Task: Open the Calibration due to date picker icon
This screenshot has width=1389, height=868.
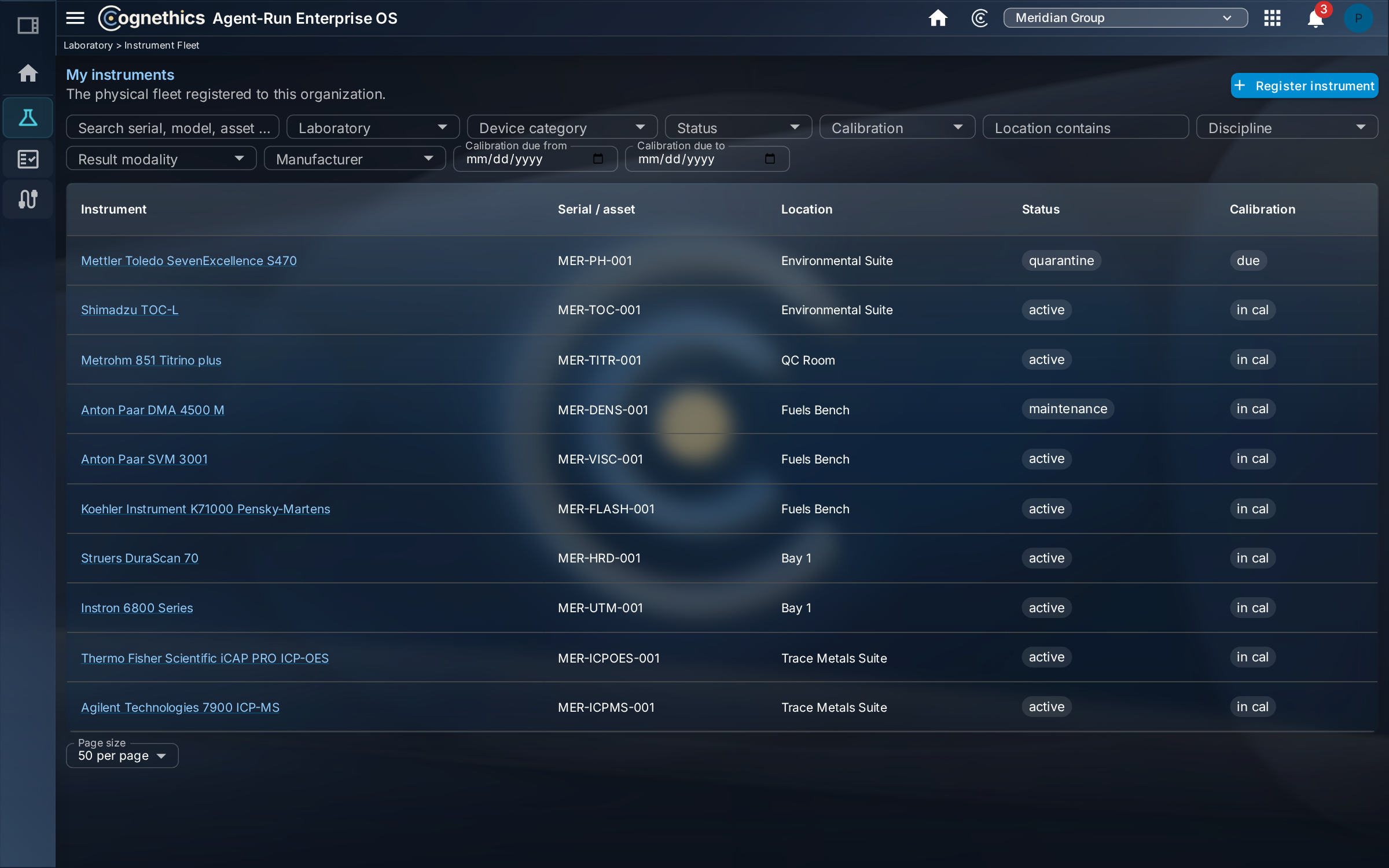Action: [x=770, y=159]
